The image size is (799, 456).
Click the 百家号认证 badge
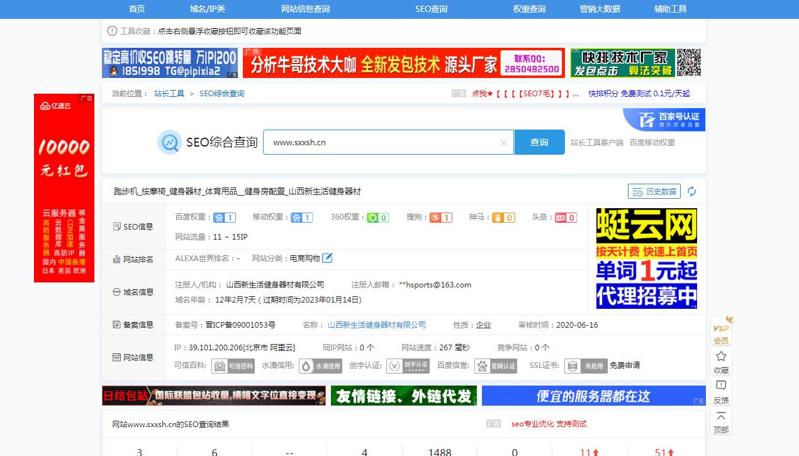[x=664, y=119]
